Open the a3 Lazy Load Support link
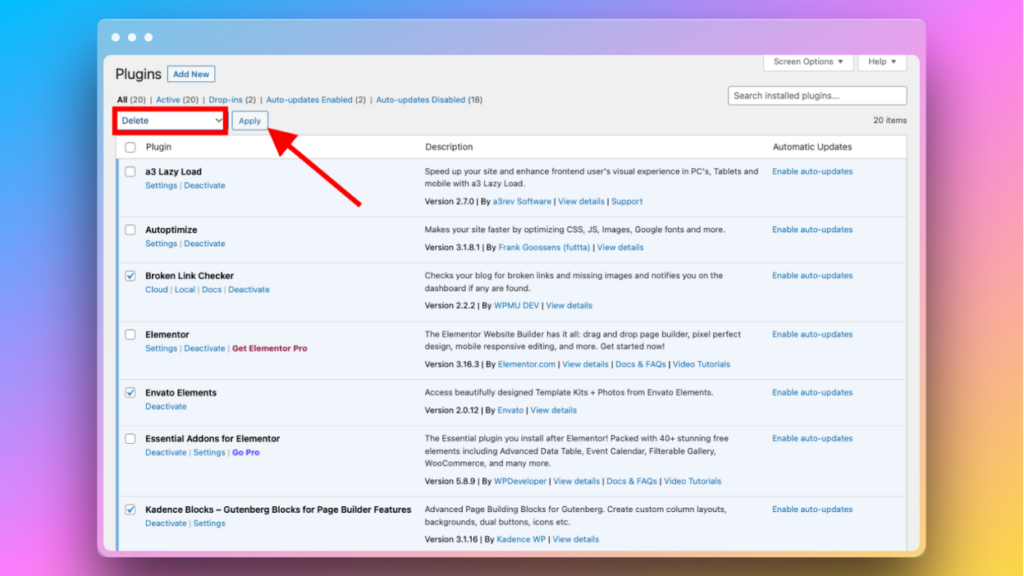 (x=627, y=201)
